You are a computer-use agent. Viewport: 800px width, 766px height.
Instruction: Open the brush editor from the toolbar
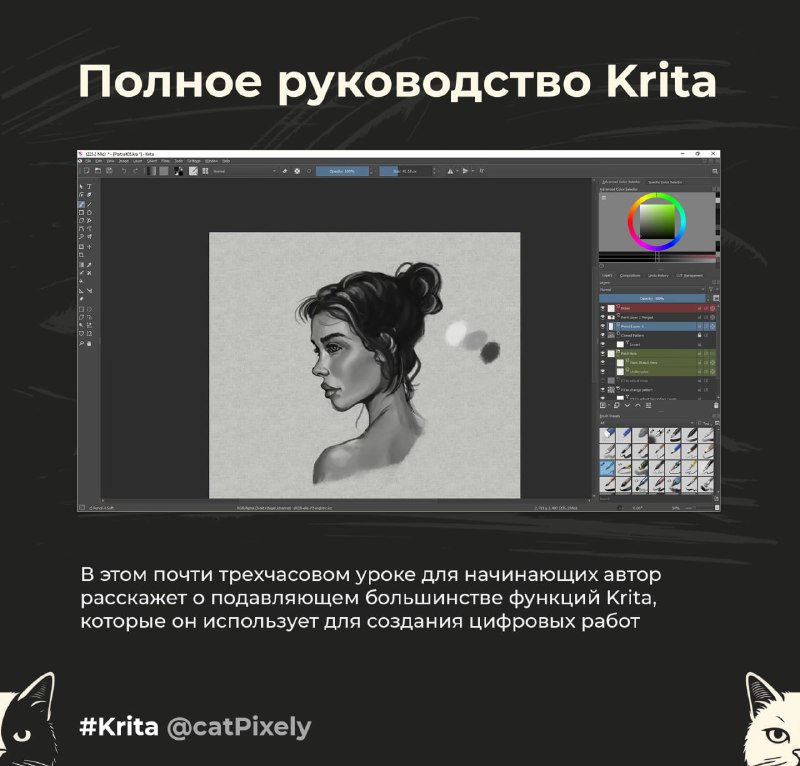(193, 171)
